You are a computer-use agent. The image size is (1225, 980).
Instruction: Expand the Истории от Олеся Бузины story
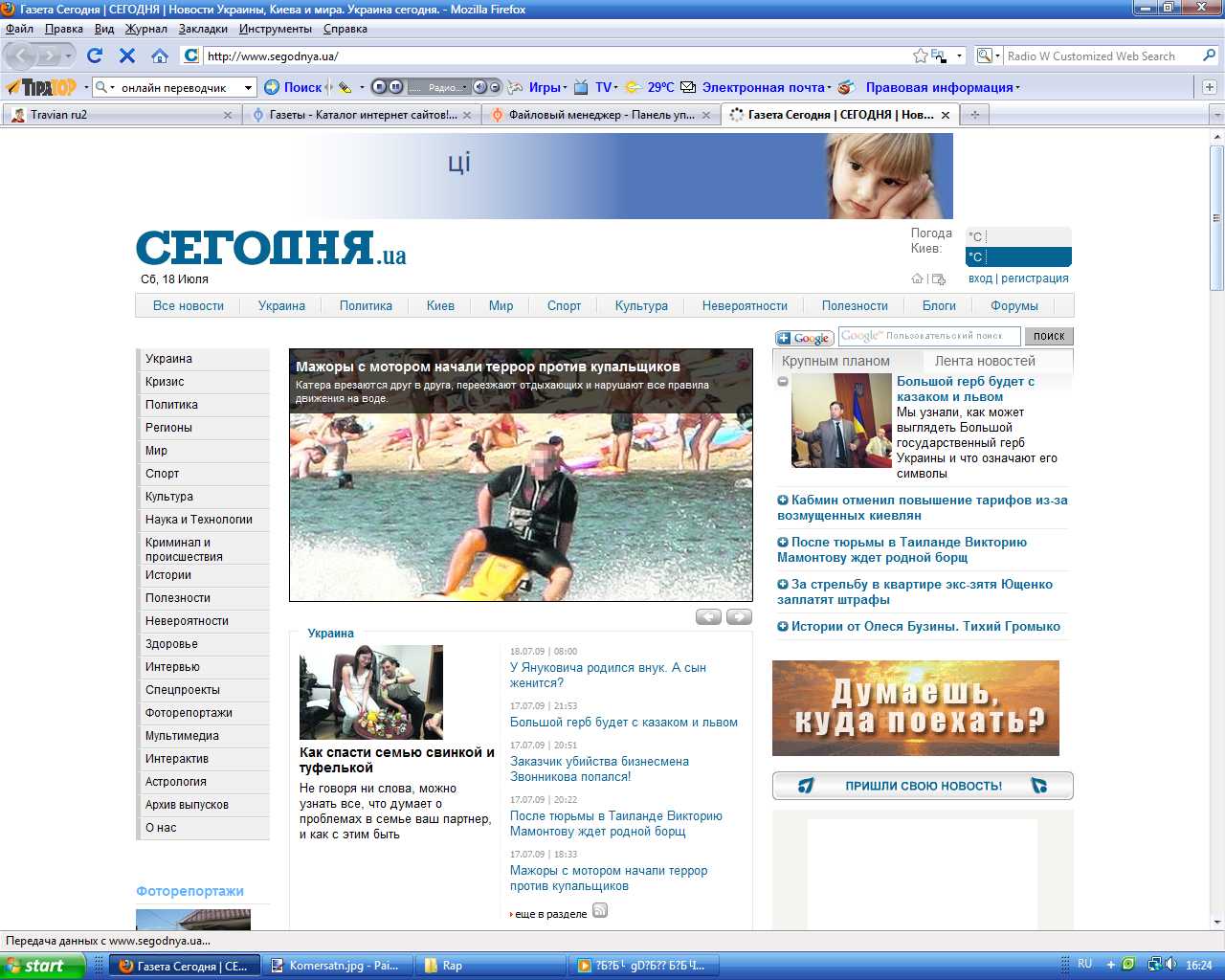pos(783,627)
